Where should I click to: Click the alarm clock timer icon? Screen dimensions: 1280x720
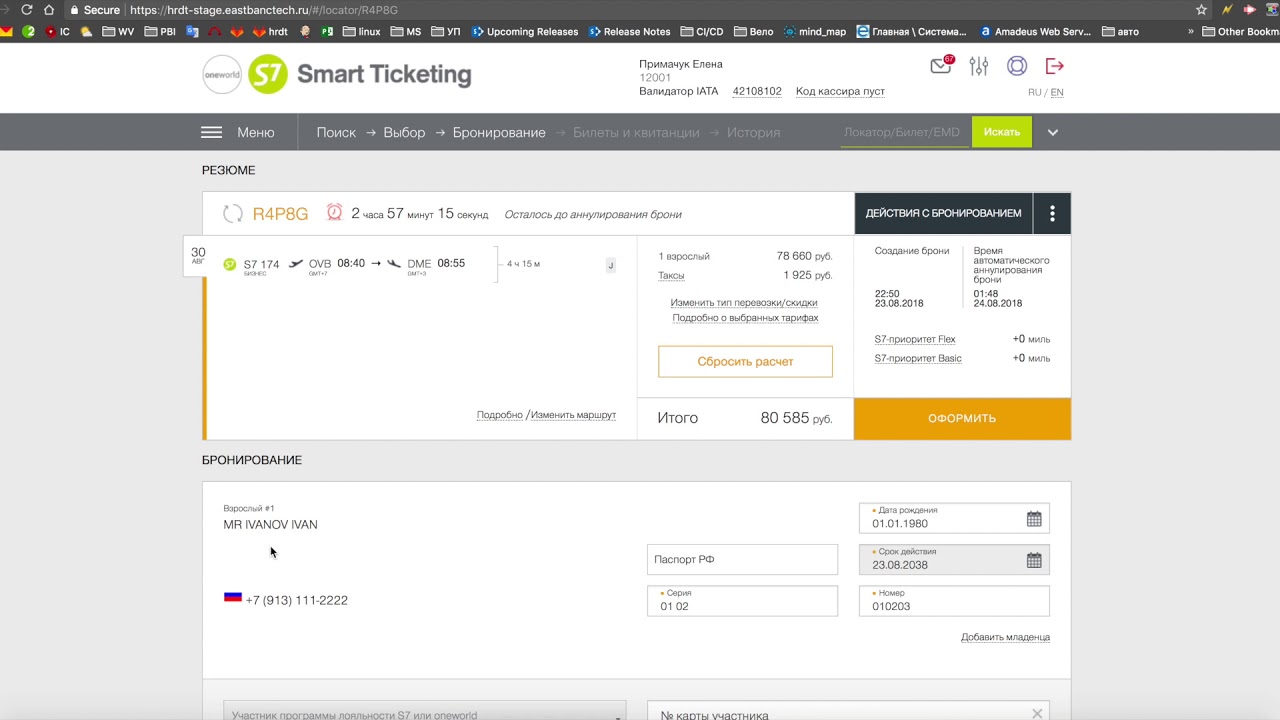[334, 212]
